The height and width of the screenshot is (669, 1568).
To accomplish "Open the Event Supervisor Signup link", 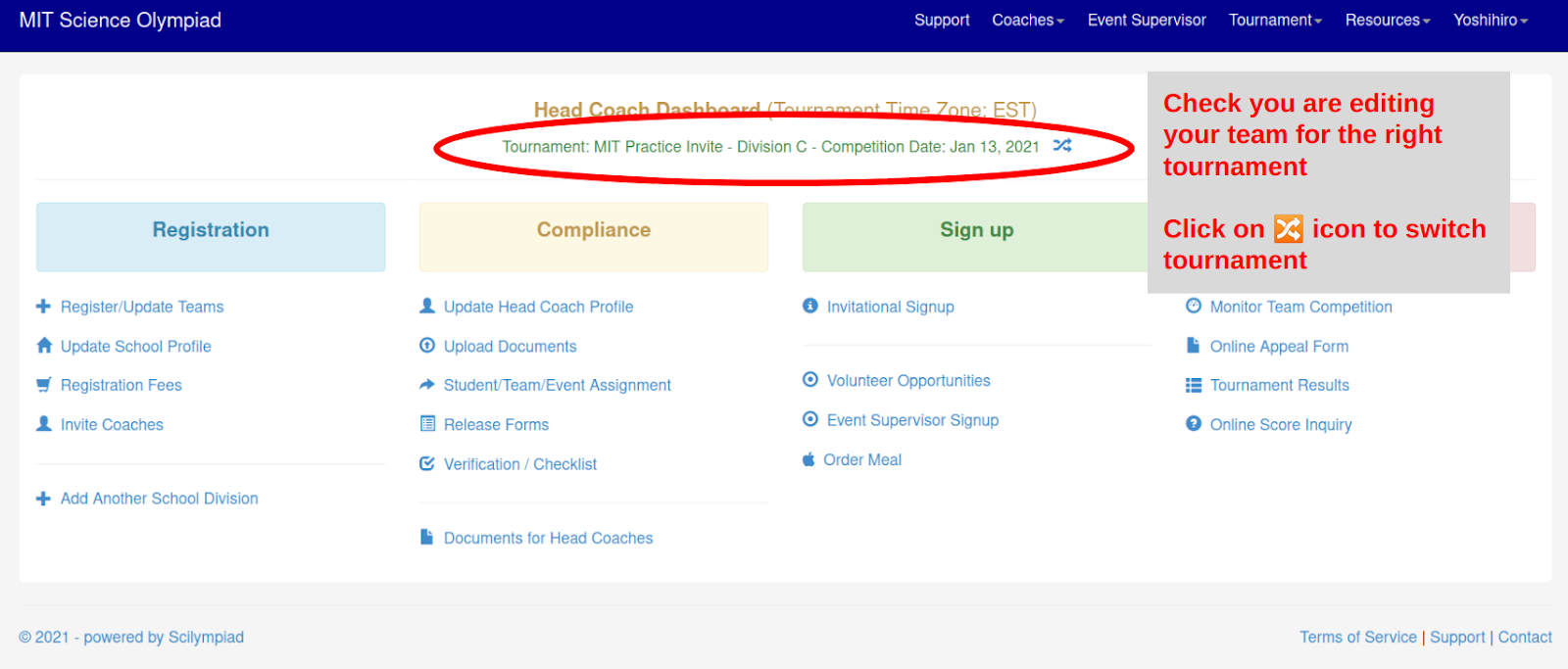I will pos(913,419).
